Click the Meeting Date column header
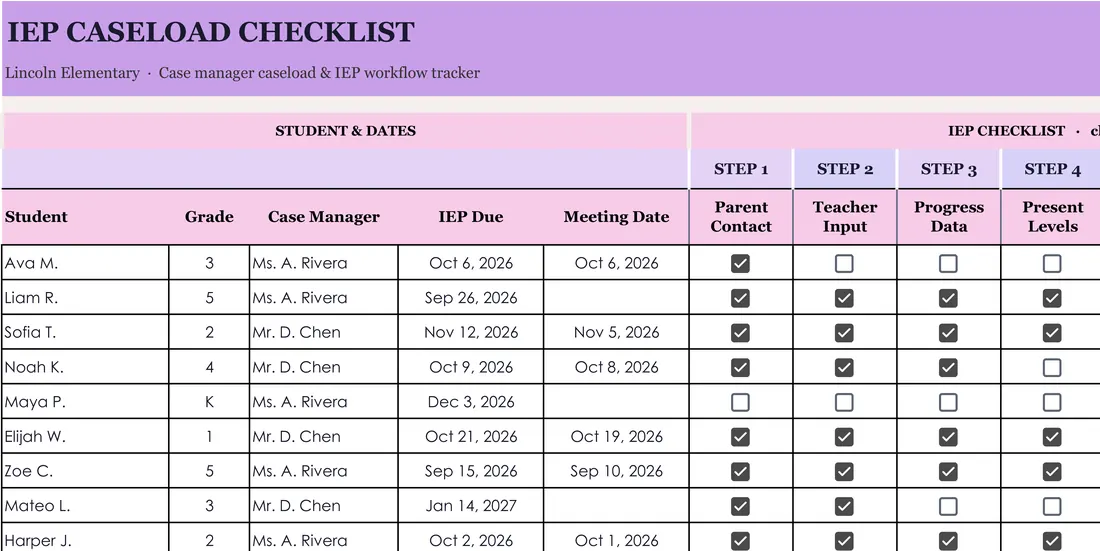The height and width of the screenshot is (551, 1100). pyautogui.click(x=617, y=217)
